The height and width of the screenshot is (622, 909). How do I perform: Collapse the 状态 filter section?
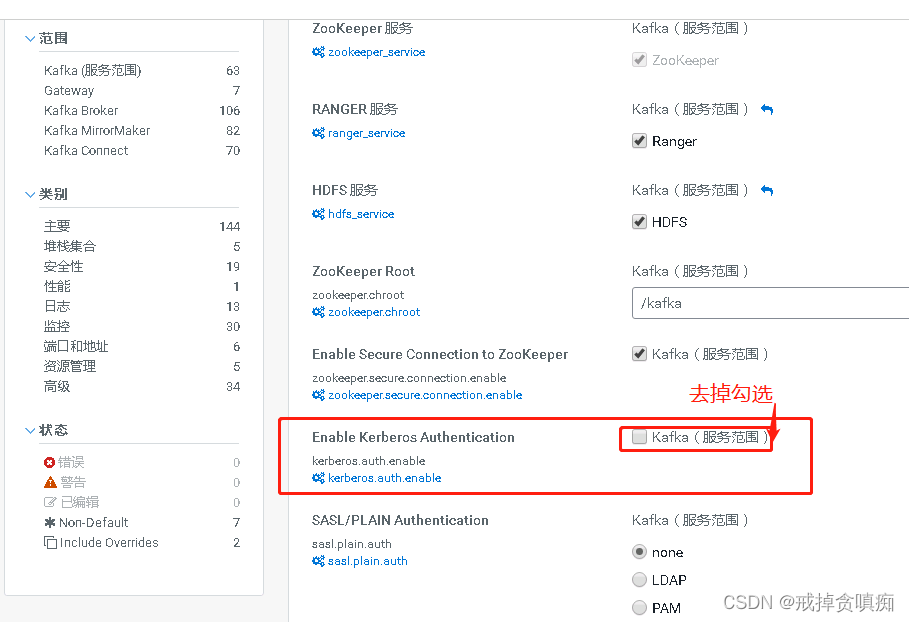point(30,429)
